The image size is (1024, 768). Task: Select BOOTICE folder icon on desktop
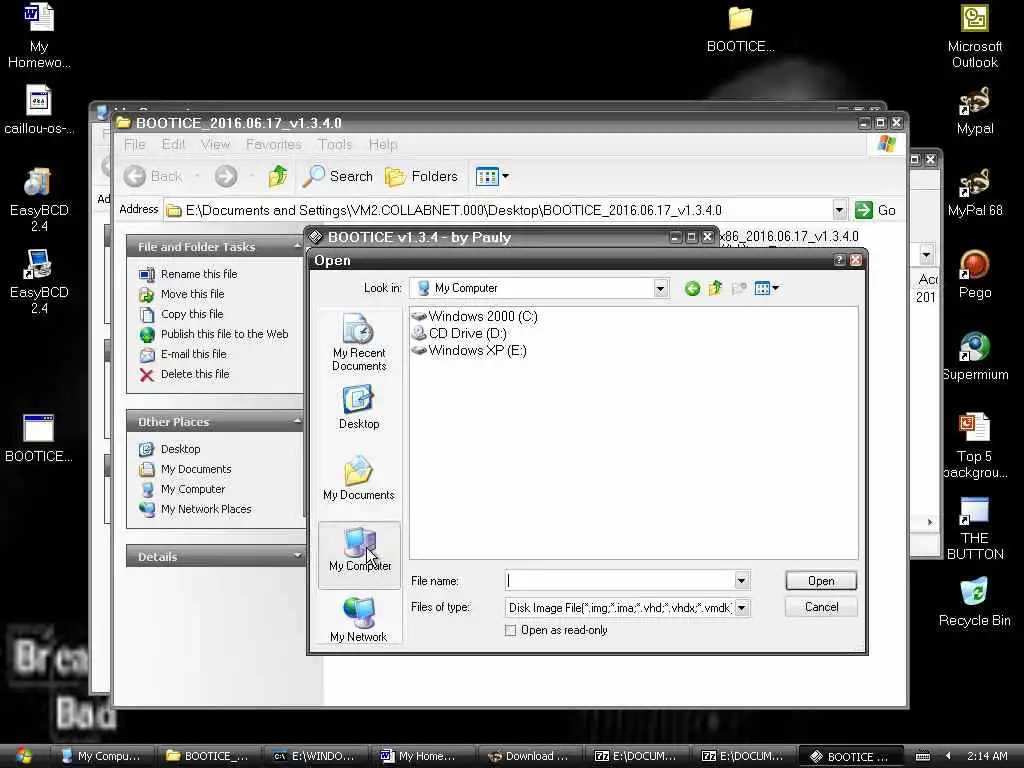coord(740,29)
